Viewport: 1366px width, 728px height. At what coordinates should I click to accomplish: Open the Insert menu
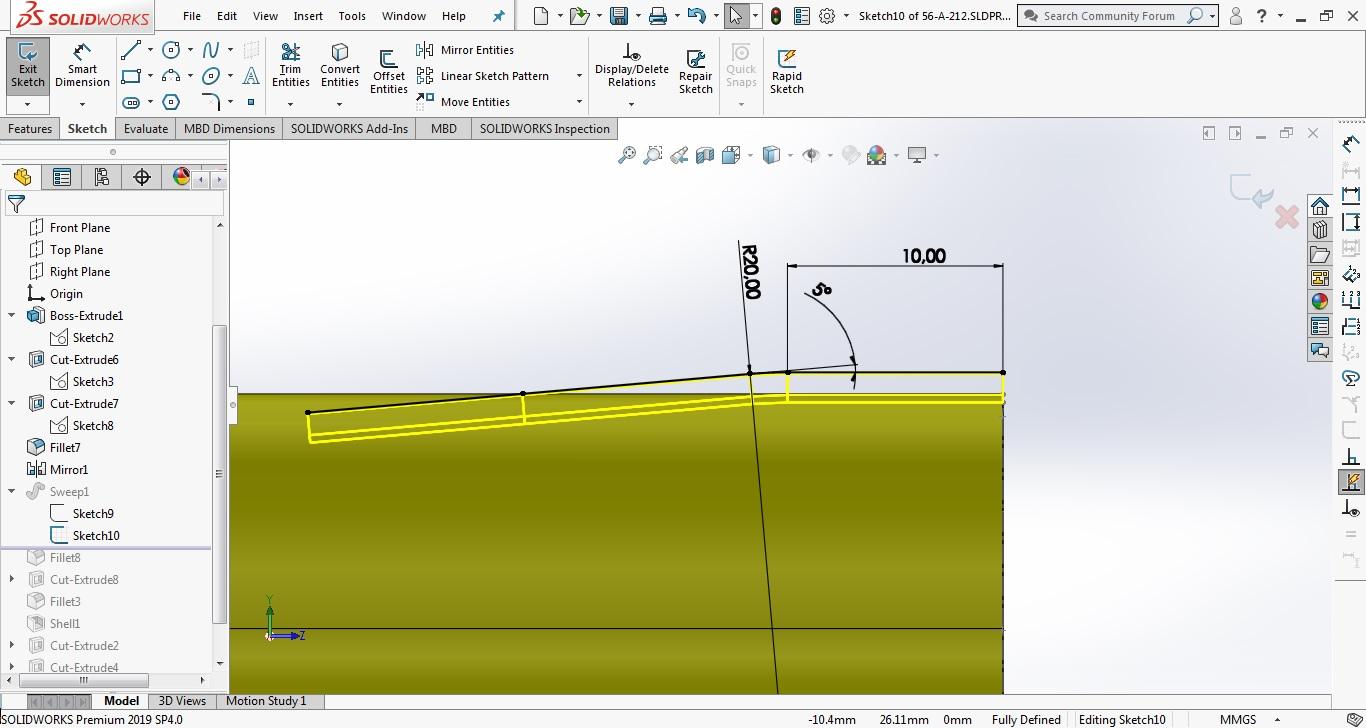pos(308,16)
